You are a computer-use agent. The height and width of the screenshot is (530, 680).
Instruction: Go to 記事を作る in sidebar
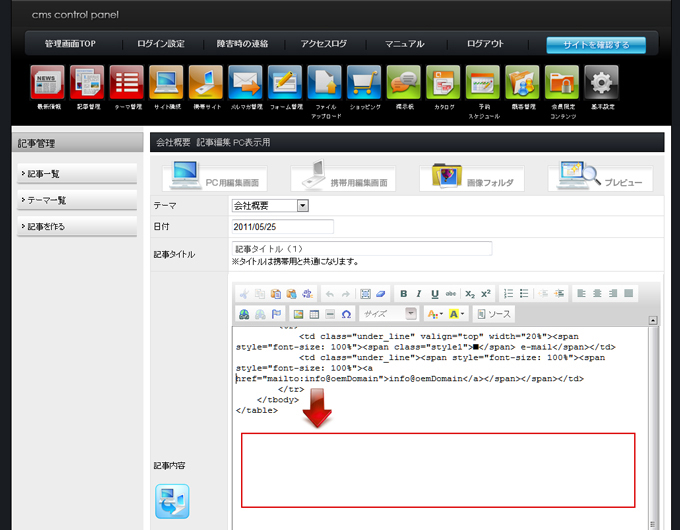[77, 227]
